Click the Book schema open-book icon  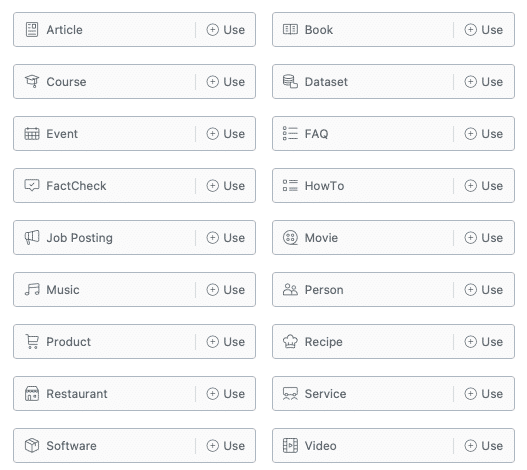click(x=290, y=30)
